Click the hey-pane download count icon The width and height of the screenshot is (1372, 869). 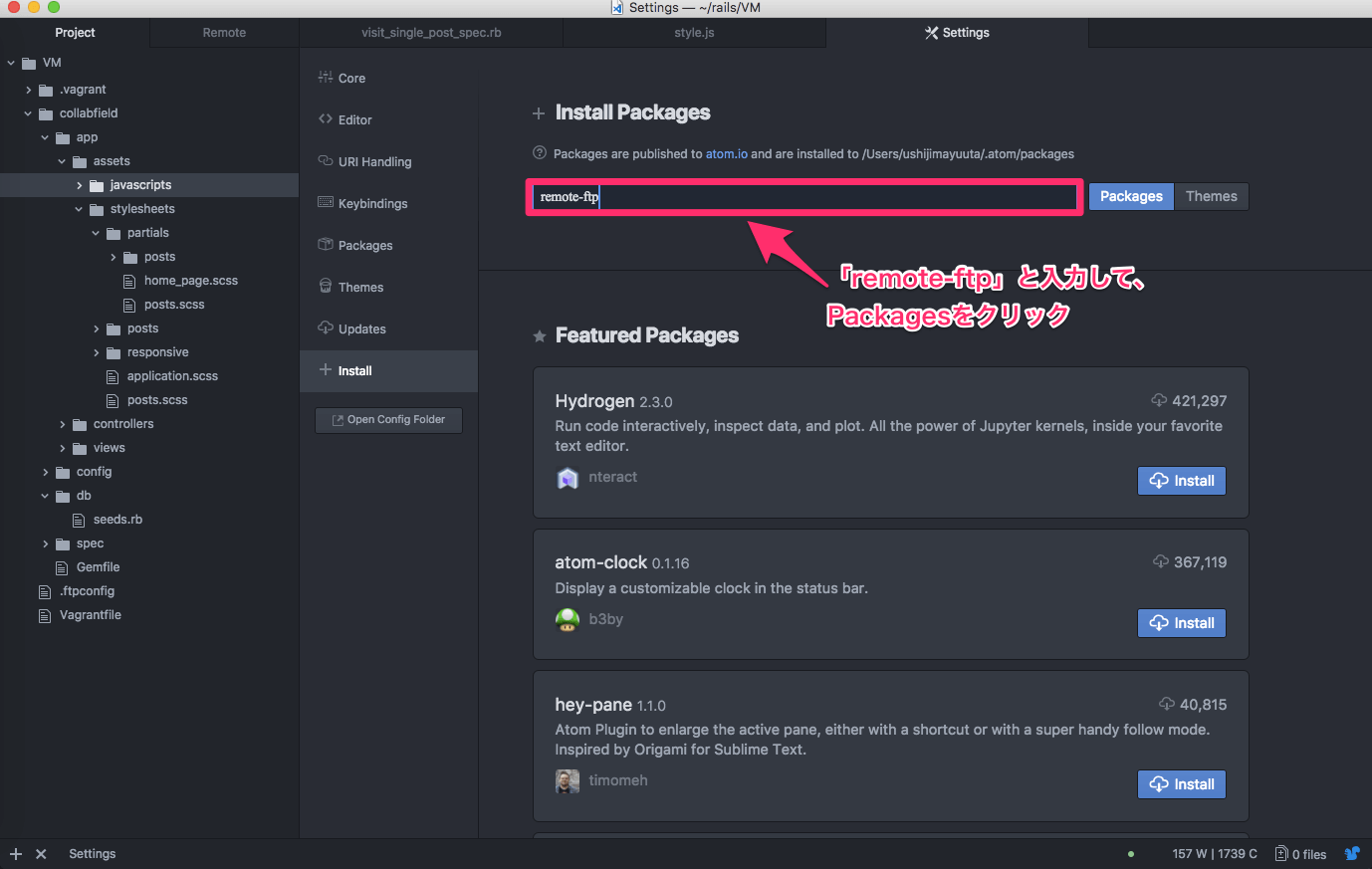[x=1167, y=704]
